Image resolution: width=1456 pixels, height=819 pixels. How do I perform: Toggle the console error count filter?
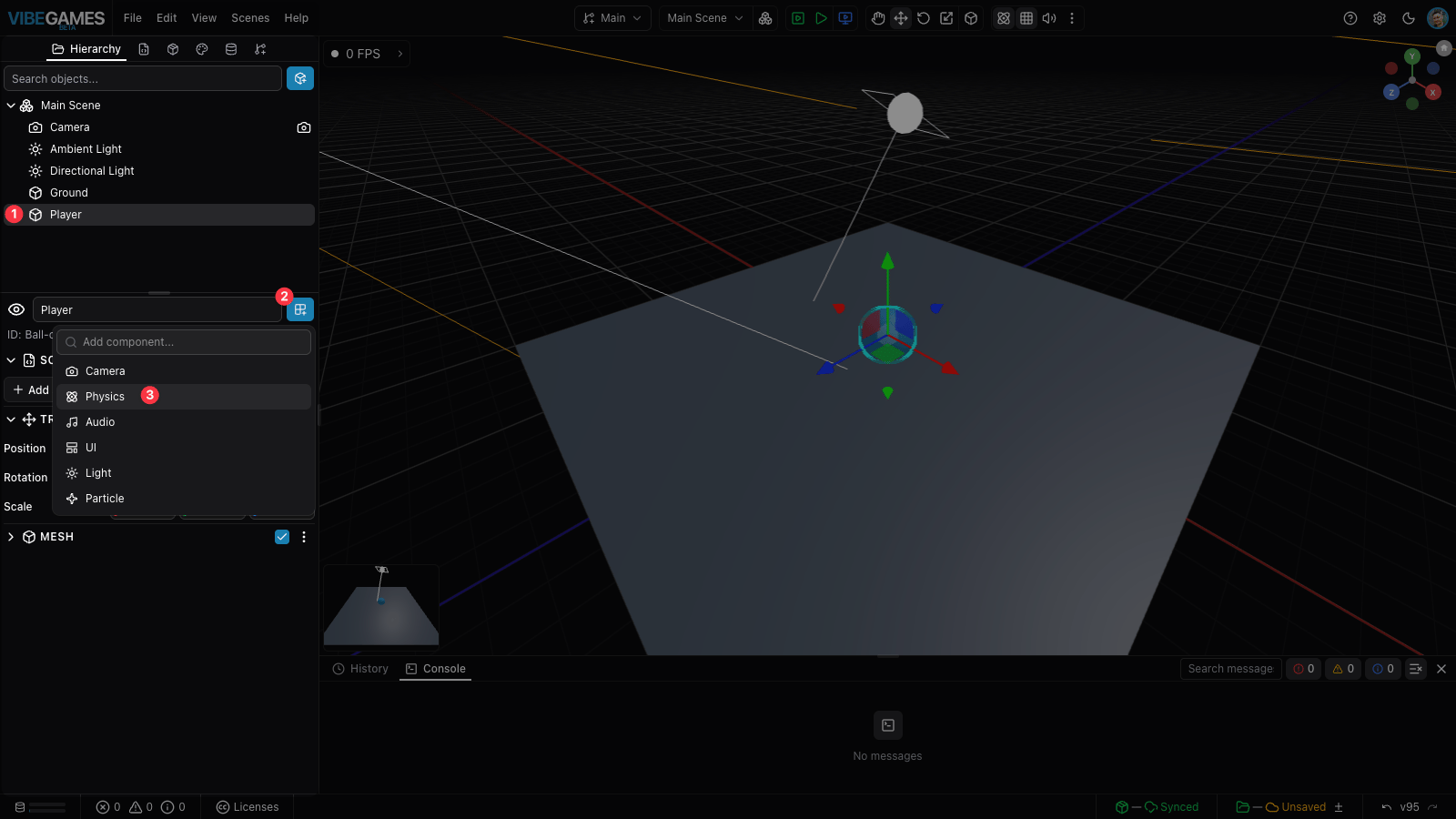(x=1303, y=669)
